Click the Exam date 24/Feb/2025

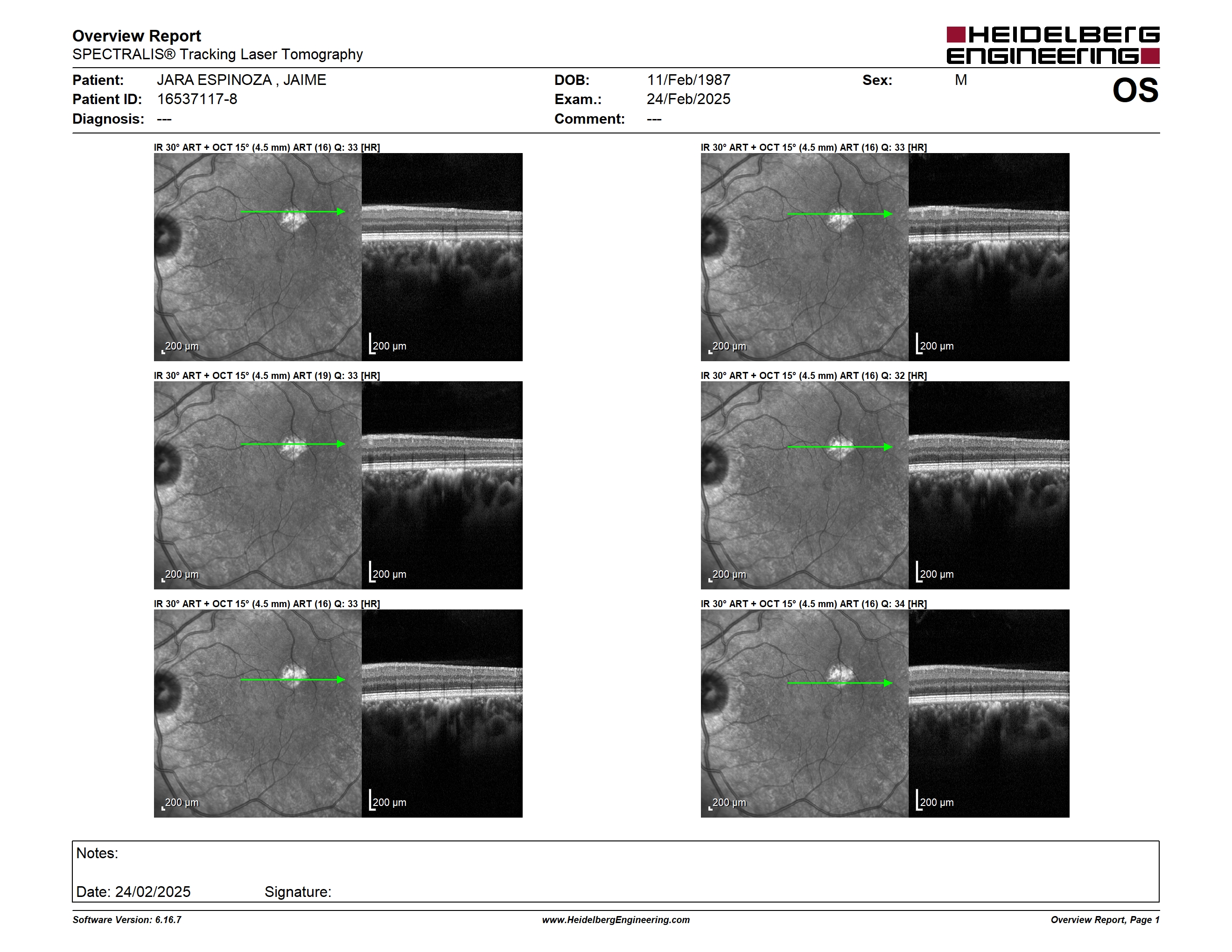[688, 99]
